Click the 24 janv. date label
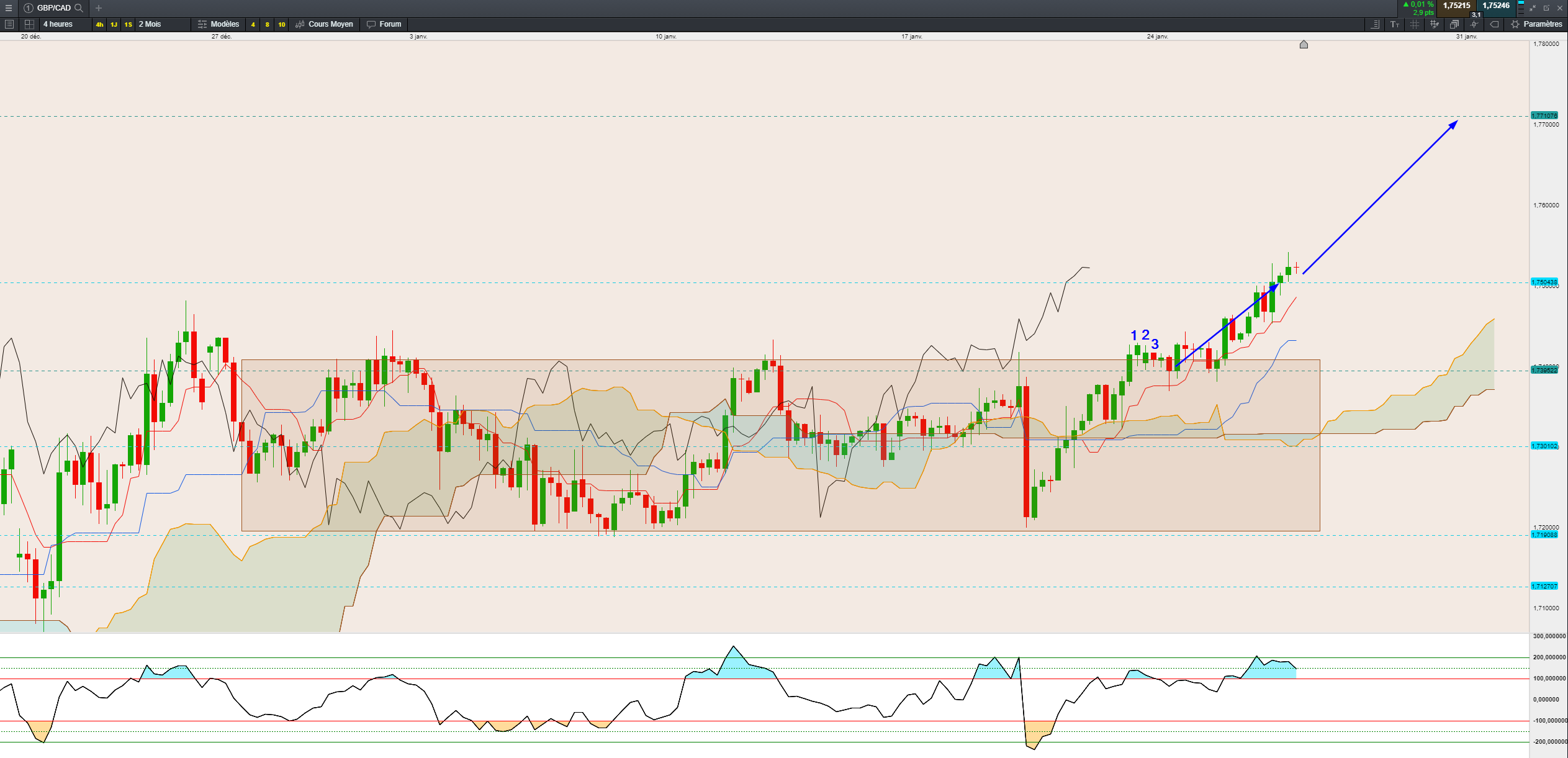 (x=1158, y=37)
